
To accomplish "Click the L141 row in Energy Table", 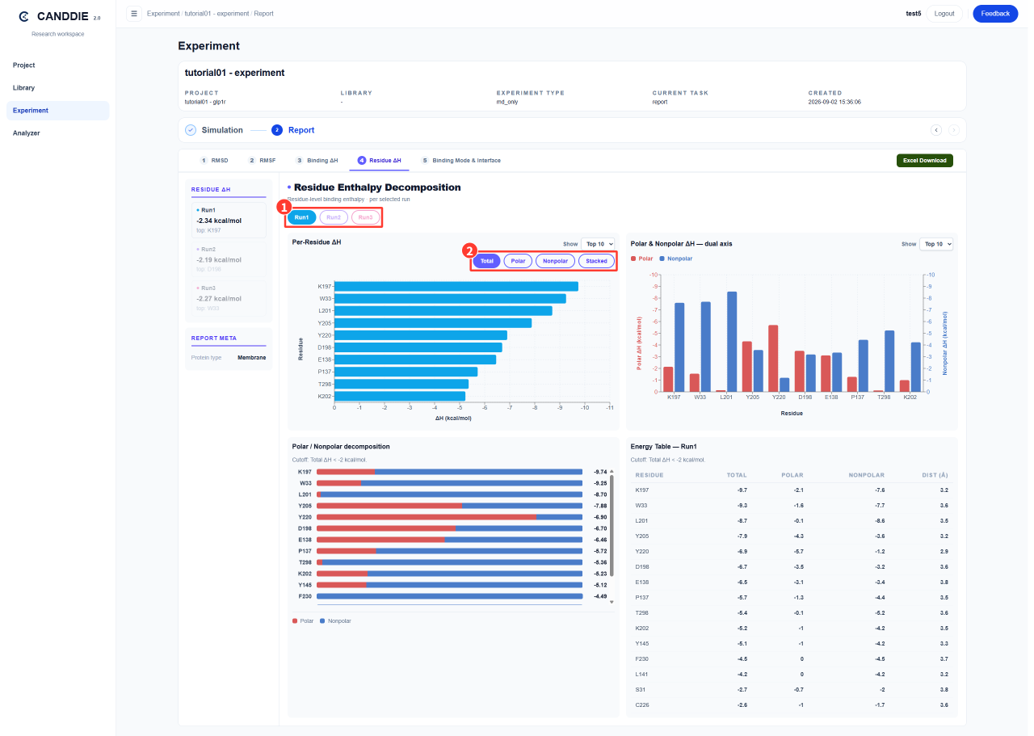I will [x=791, y=674].
